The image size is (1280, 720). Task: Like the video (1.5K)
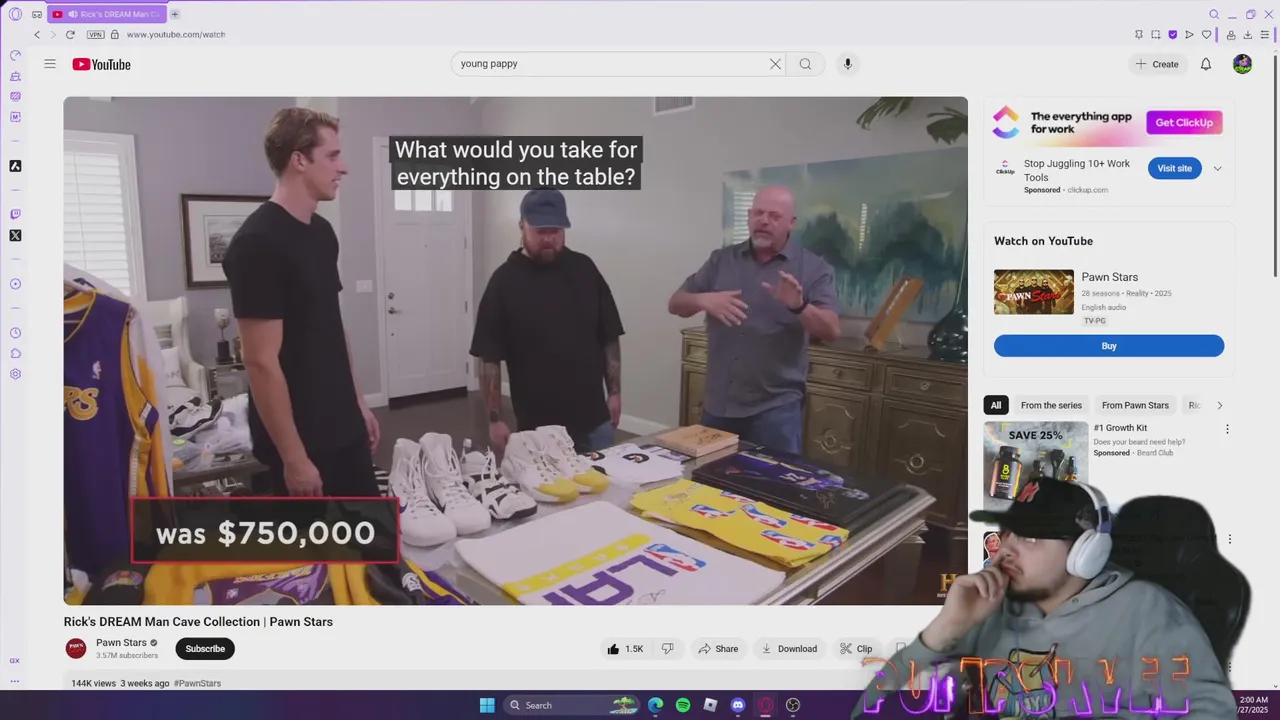(625, 649)
